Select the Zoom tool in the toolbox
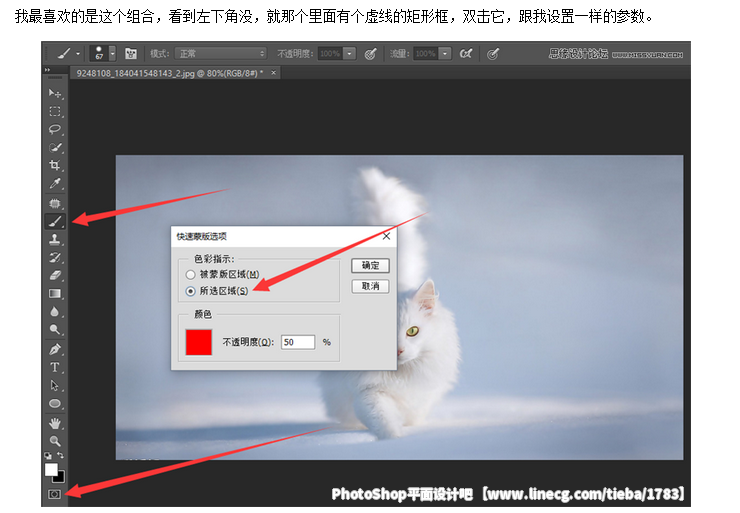 55,441
